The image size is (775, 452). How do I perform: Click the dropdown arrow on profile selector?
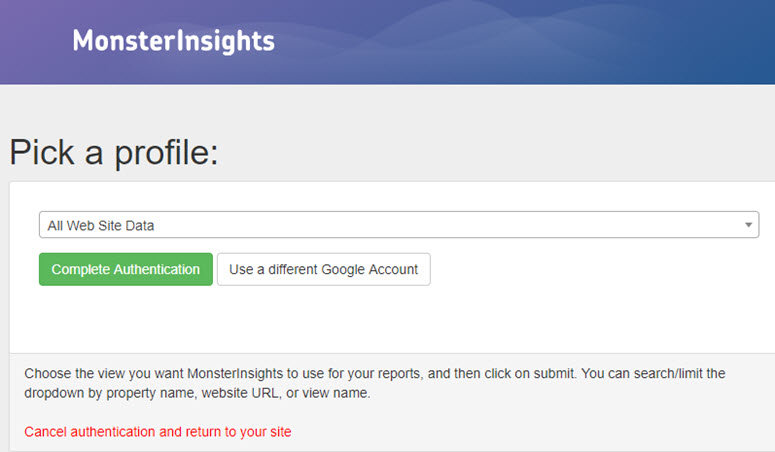(x=749, y=225)
